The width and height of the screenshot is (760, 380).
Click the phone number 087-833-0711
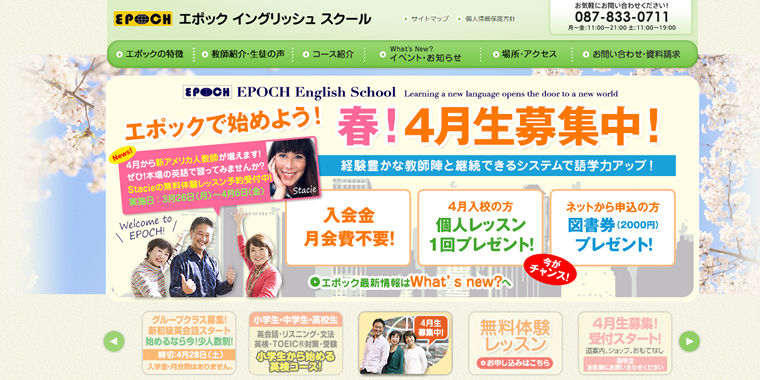(x=621, y=17)
